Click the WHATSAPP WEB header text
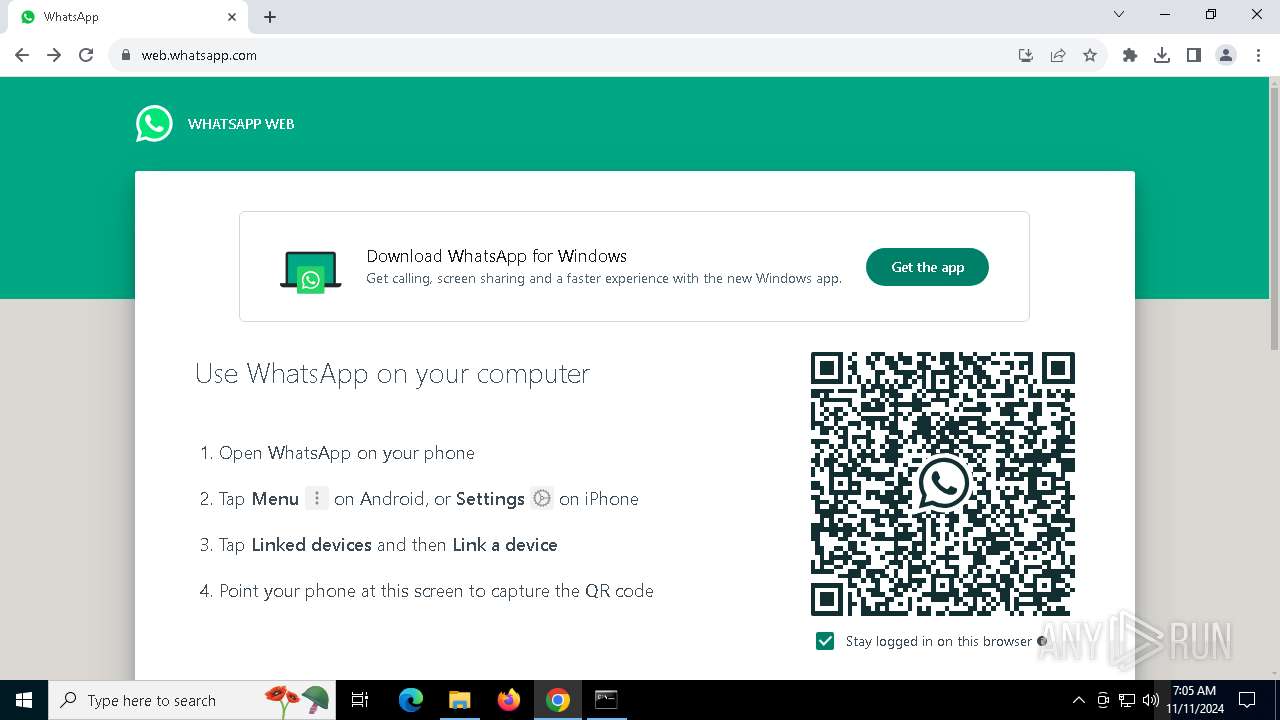Image resolution: width=1280 pixels, height=720 pixels. click(x=241, y=124)
